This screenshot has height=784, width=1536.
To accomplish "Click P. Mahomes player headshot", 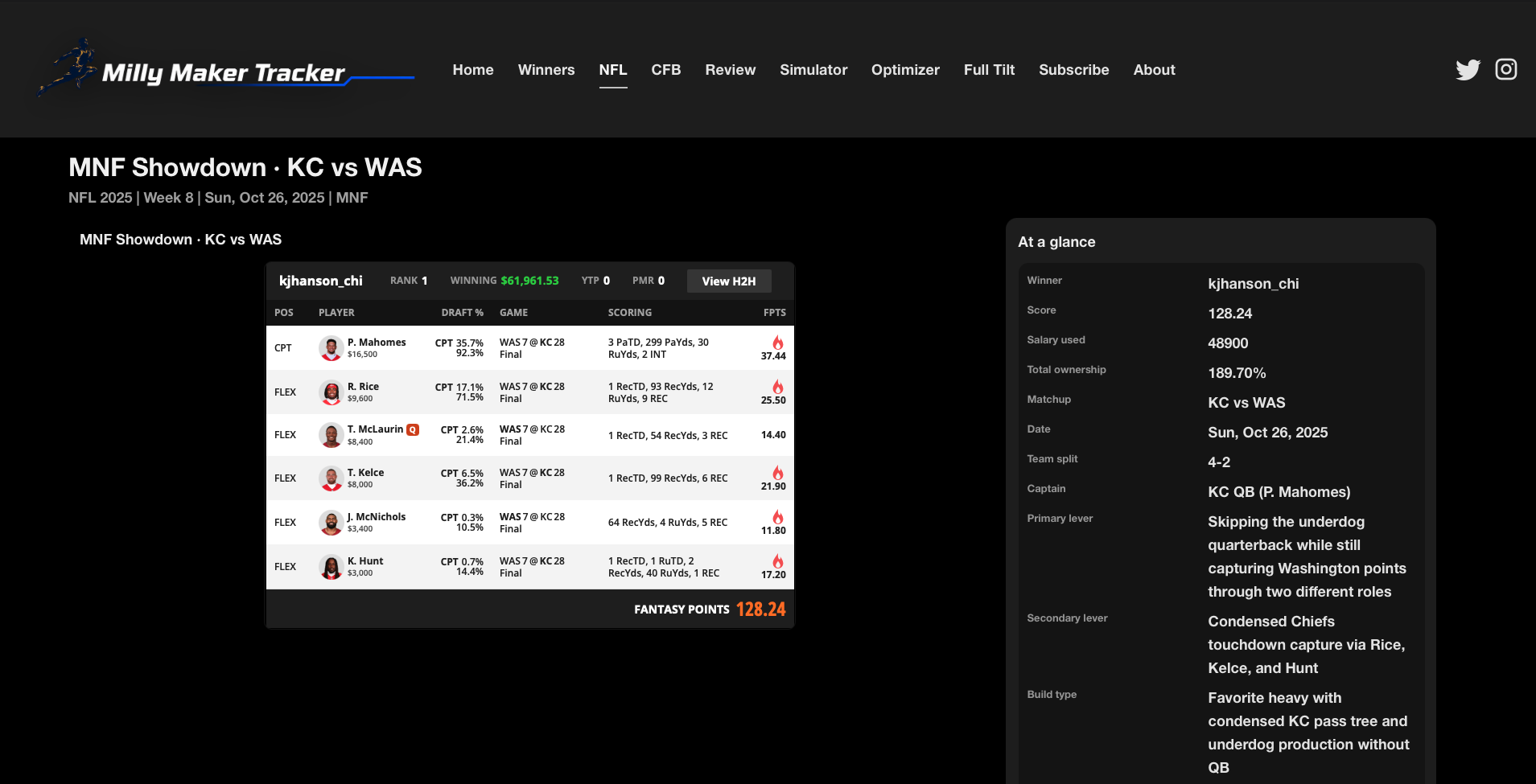I will coord(331,348).
